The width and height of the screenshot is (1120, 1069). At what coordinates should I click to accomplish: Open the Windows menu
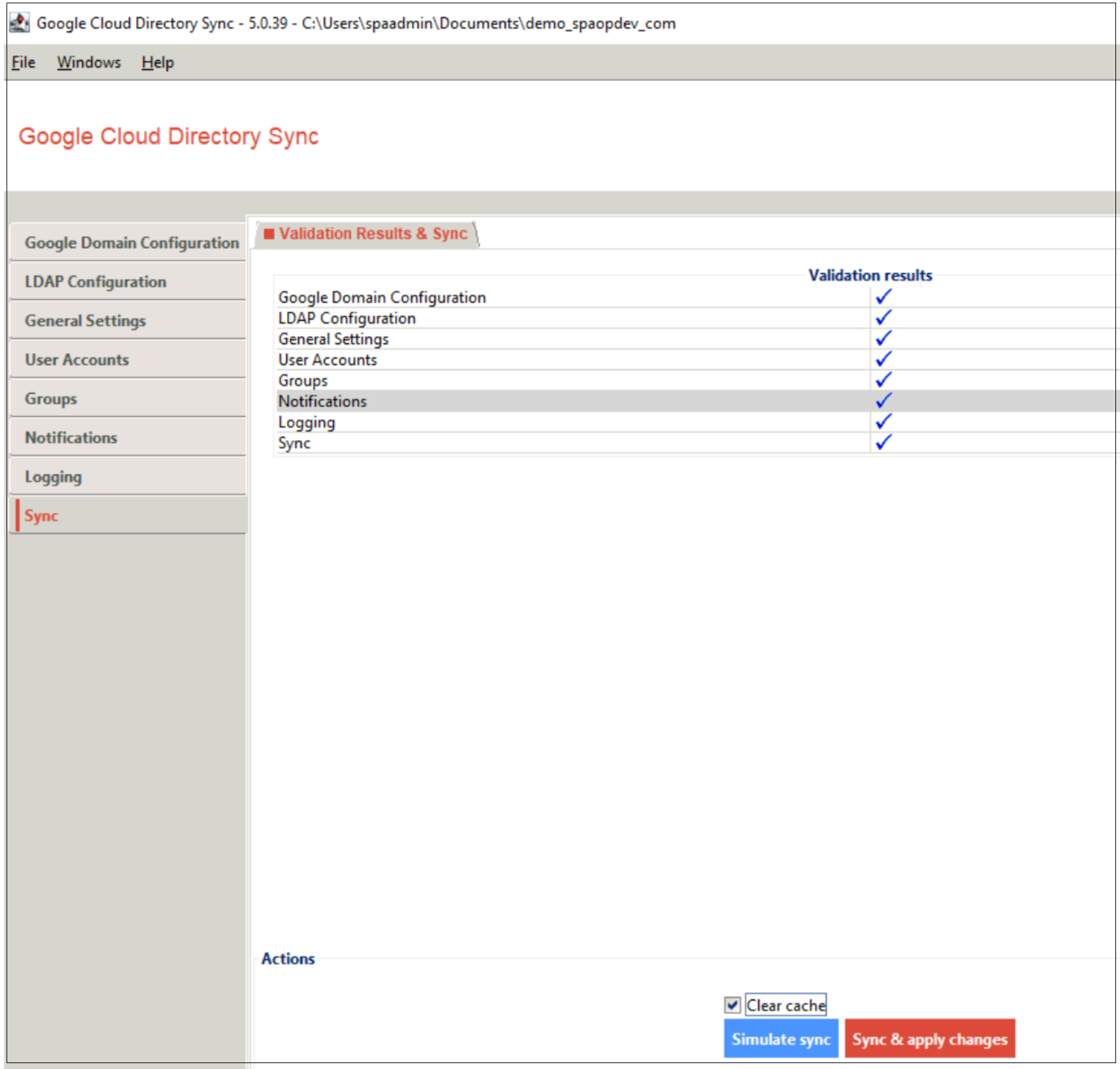(89, 63)
